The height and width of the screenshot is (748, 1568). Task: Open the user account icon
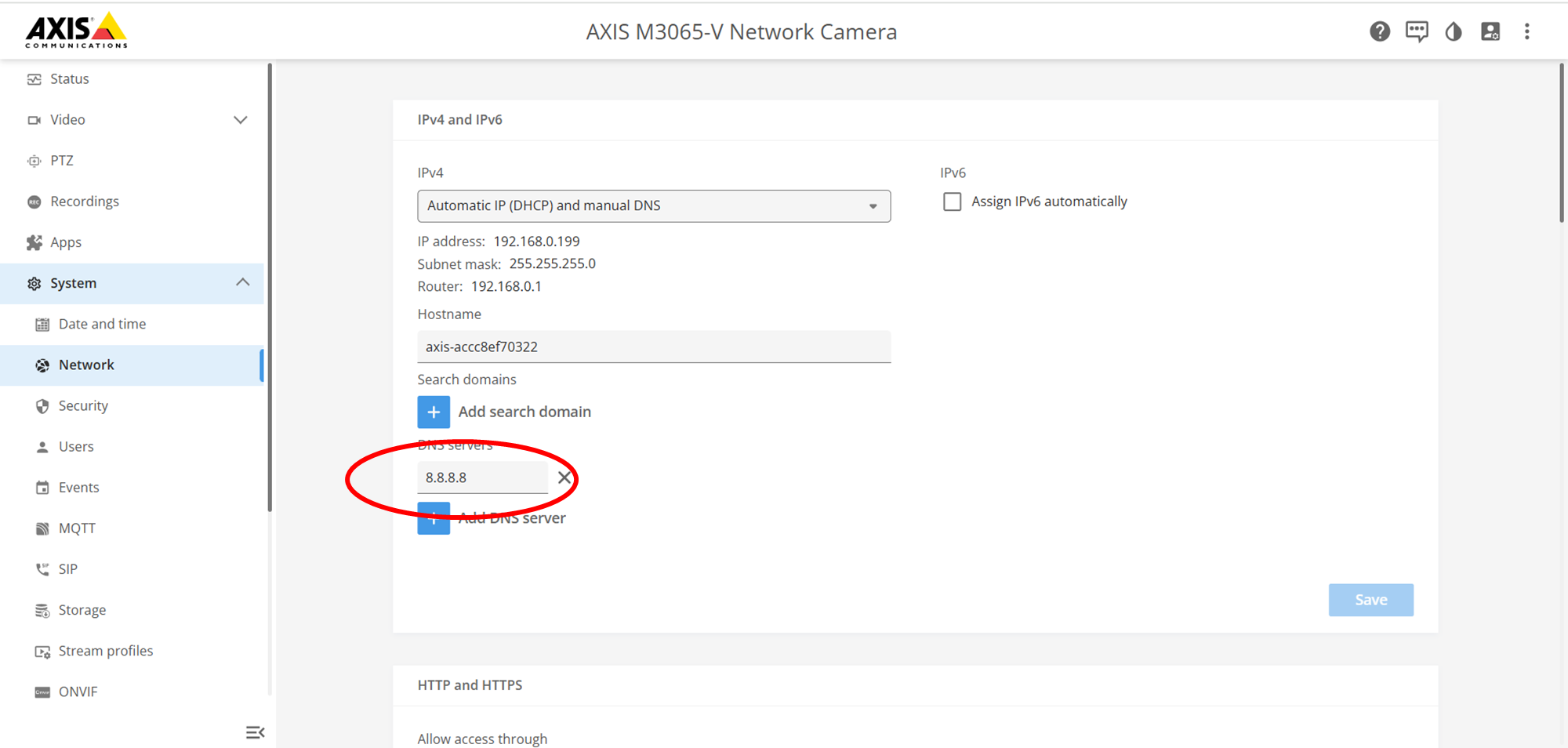1490,31
